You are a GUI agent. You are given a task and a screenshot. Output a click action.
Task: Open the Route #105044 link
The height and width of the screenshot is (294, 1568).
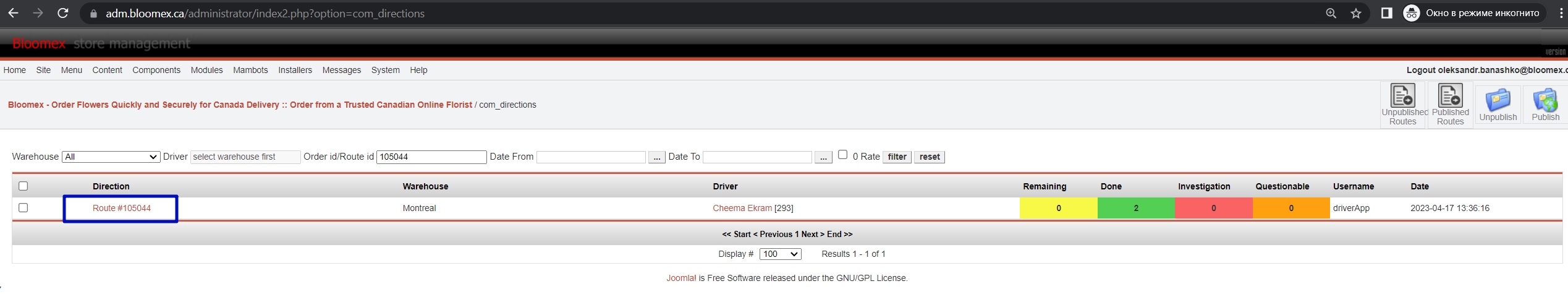[x=122, y=208]
